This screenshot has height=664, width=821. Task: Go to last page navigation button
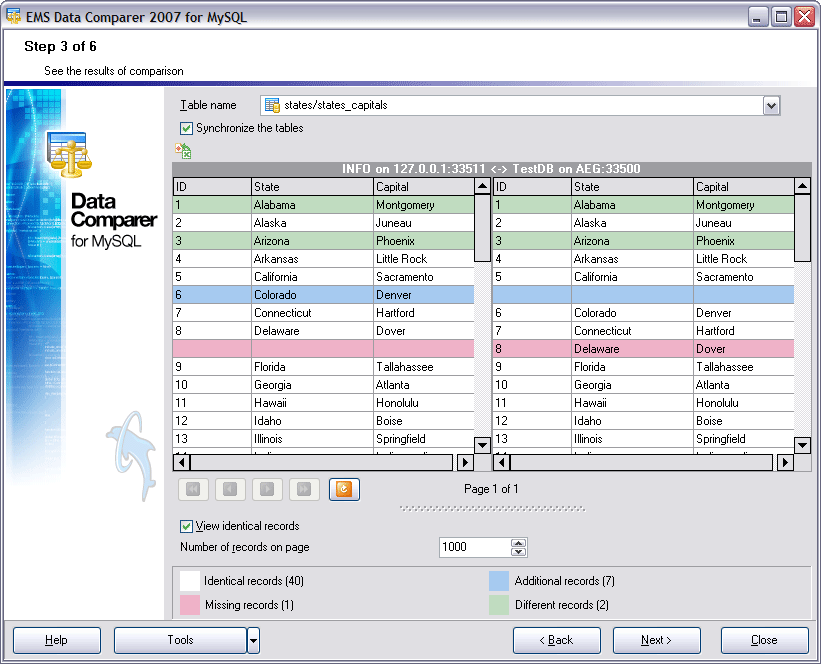pos(304,489)
